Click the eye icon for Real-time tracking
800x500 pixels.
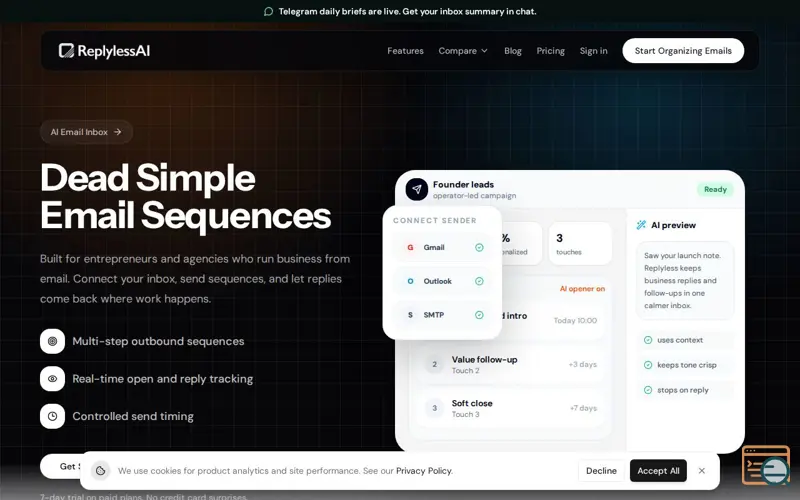[53, 379]
